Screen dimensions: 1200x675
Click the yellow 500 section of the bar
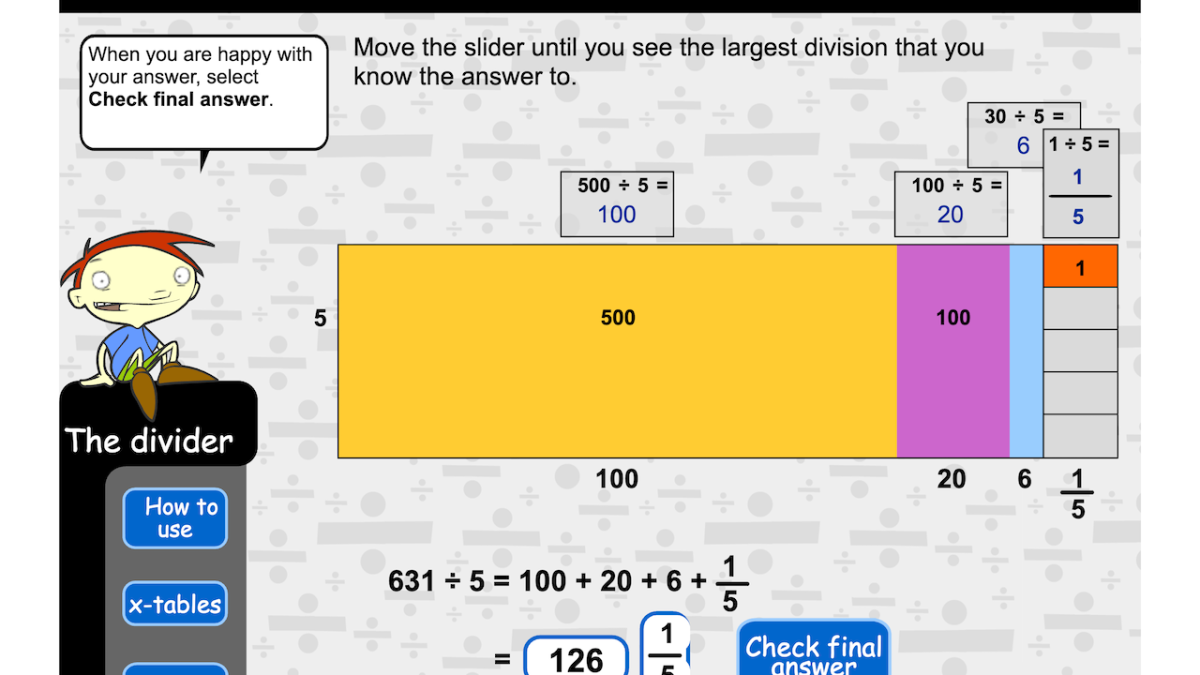click(617, 350)
